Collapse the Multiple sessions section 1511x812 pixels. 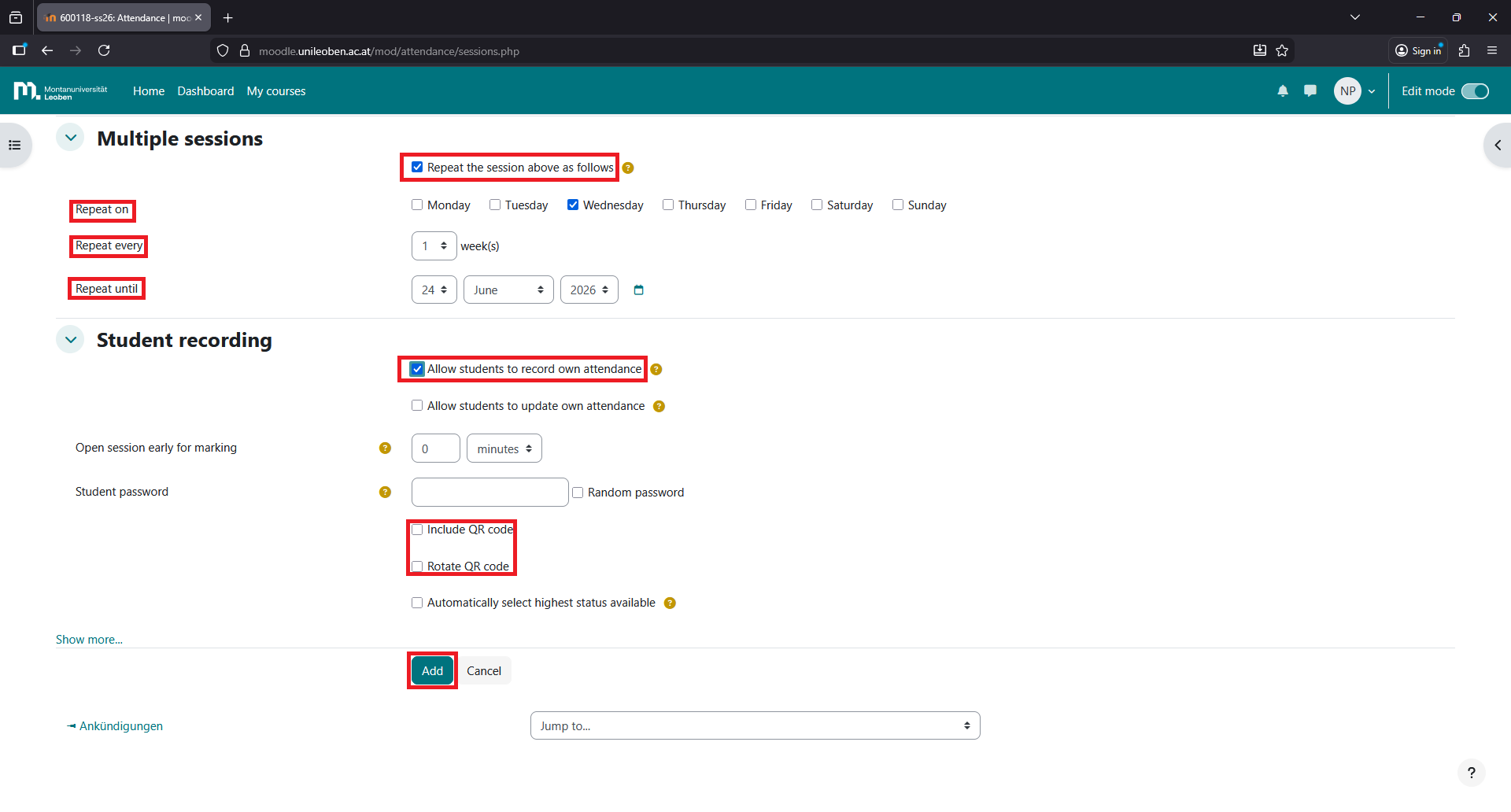(x=71, y=138)
